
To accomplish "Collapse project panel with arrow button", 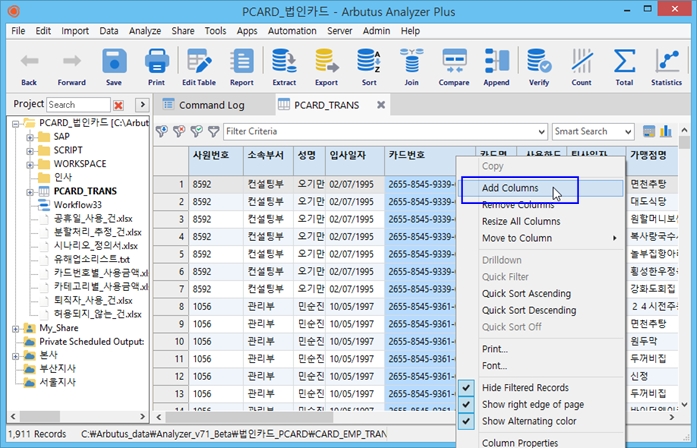I will (142, 105).
